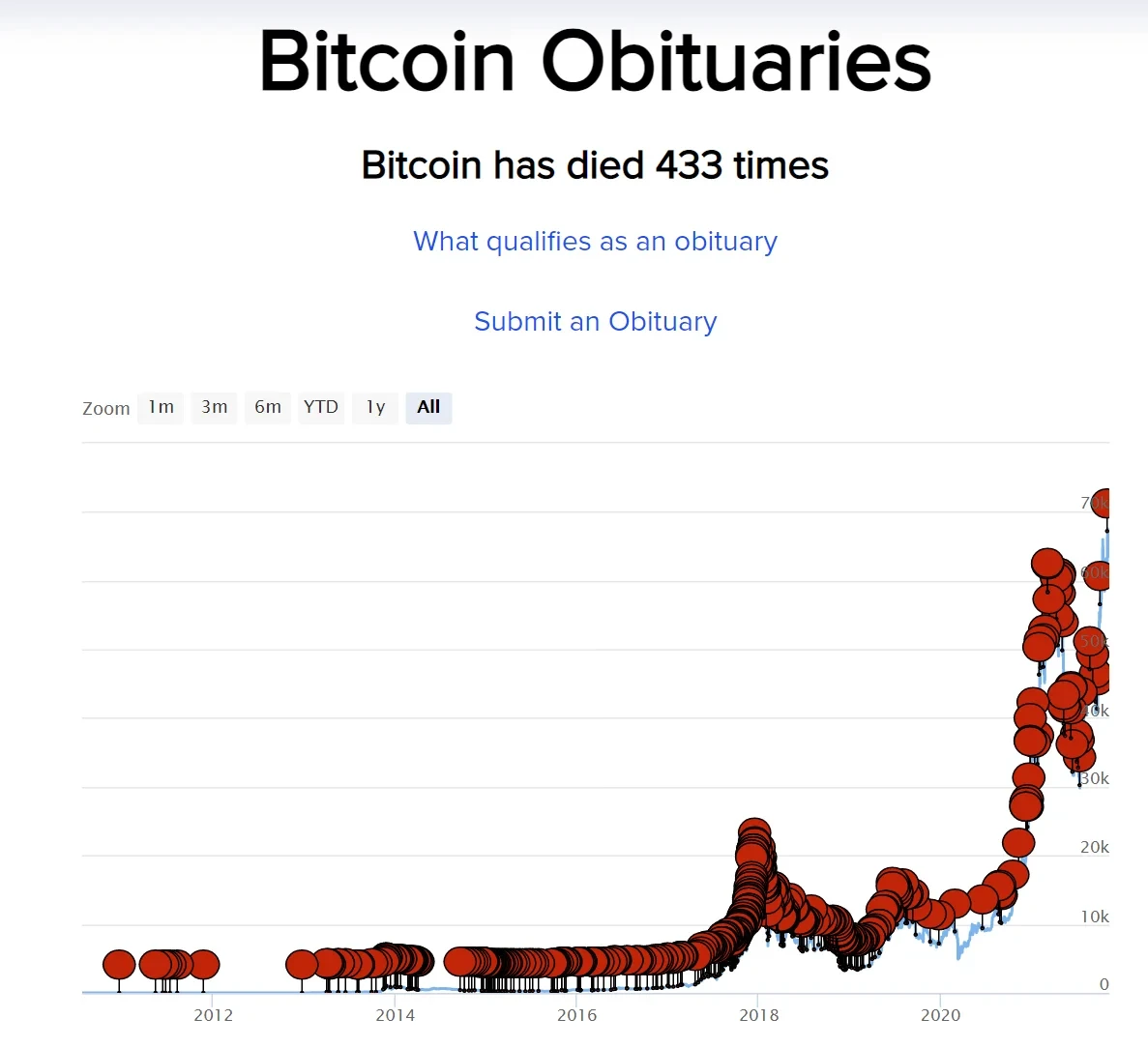This screenshot has width=1148, height=1048.
Task: Click the first marker after the 2014 gap
Action: [459, 962]
